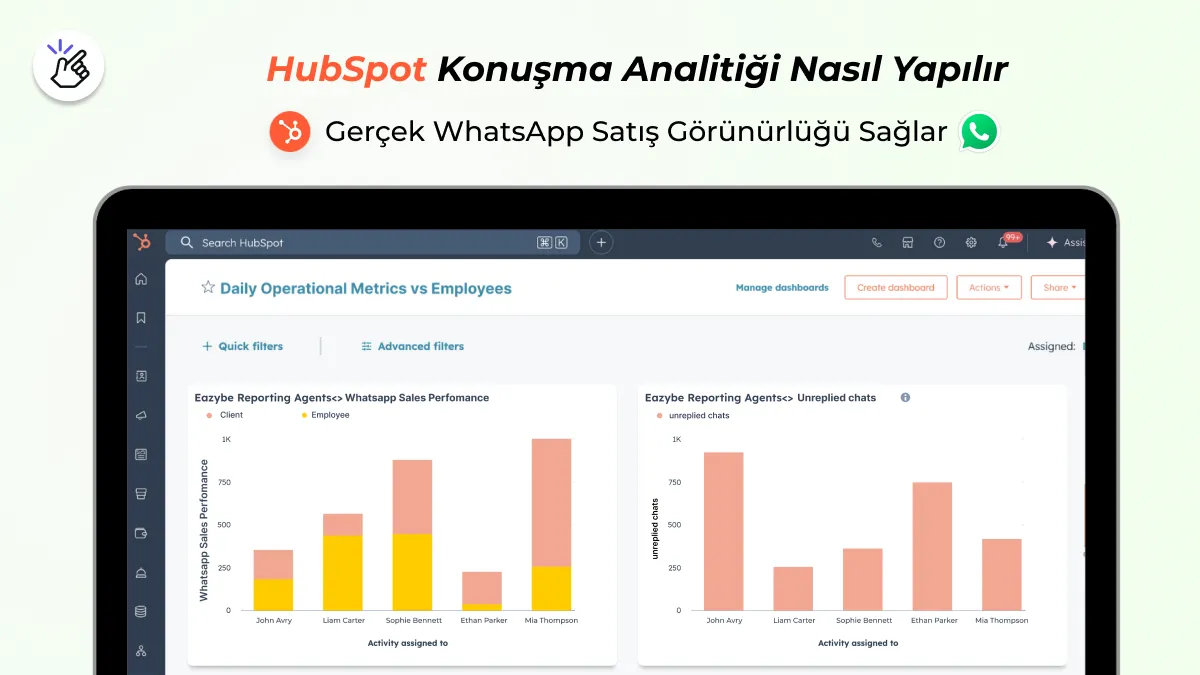Viewport: 1200px width, 675px height.
Task: Open the Manage dashboards link
Action: pos(783,287)
